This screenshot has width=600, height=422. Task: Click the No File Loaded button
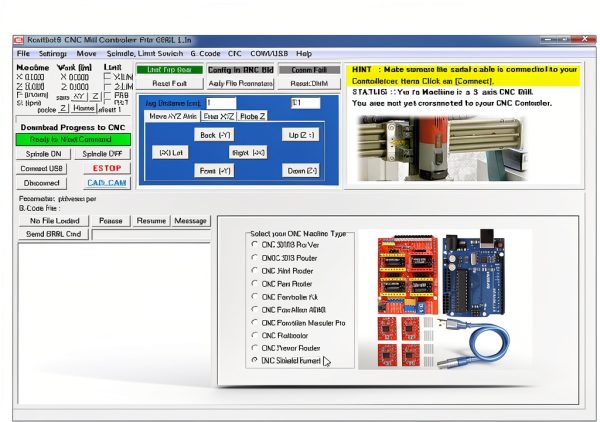click(x=54, y=221)
